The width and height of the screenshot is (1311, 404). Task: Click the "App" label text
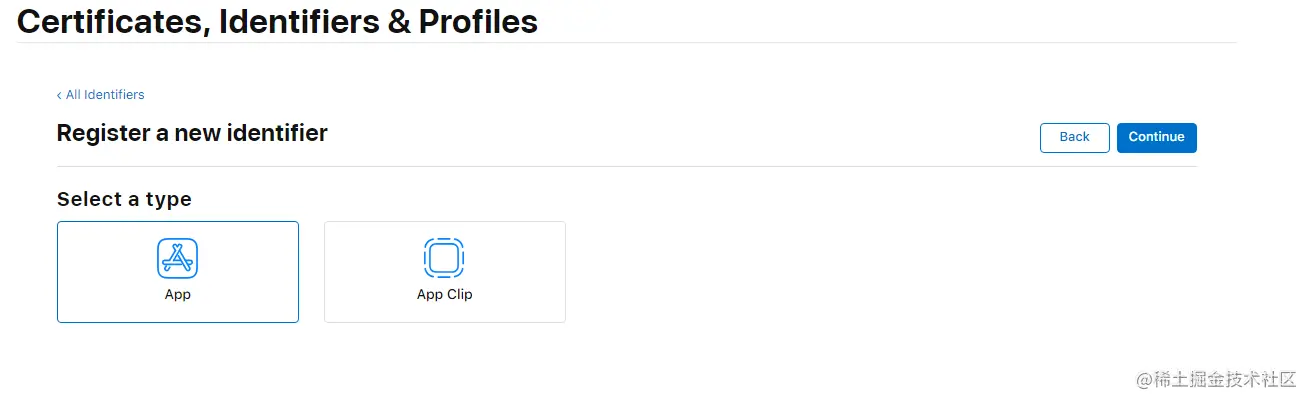coord(178,295)
